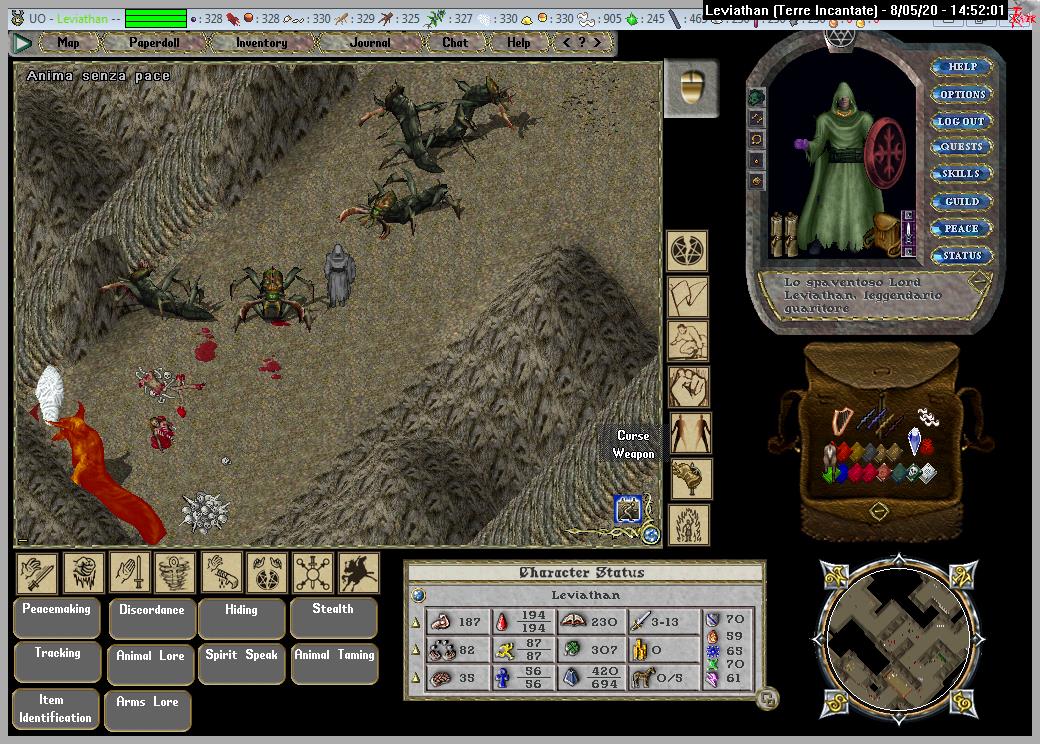This screenshot has height=744, width=1040.
Task: Open the SKILLS list
Action: 962,174
